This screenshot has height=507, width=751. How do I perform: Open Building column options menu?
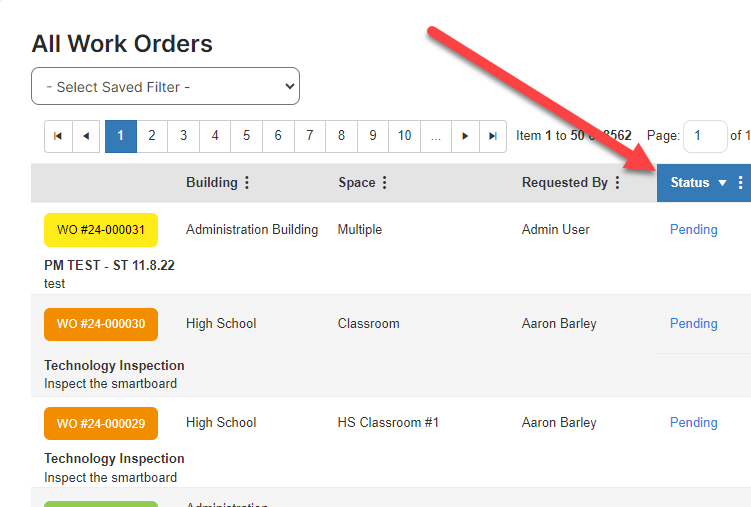pos(247,182)
